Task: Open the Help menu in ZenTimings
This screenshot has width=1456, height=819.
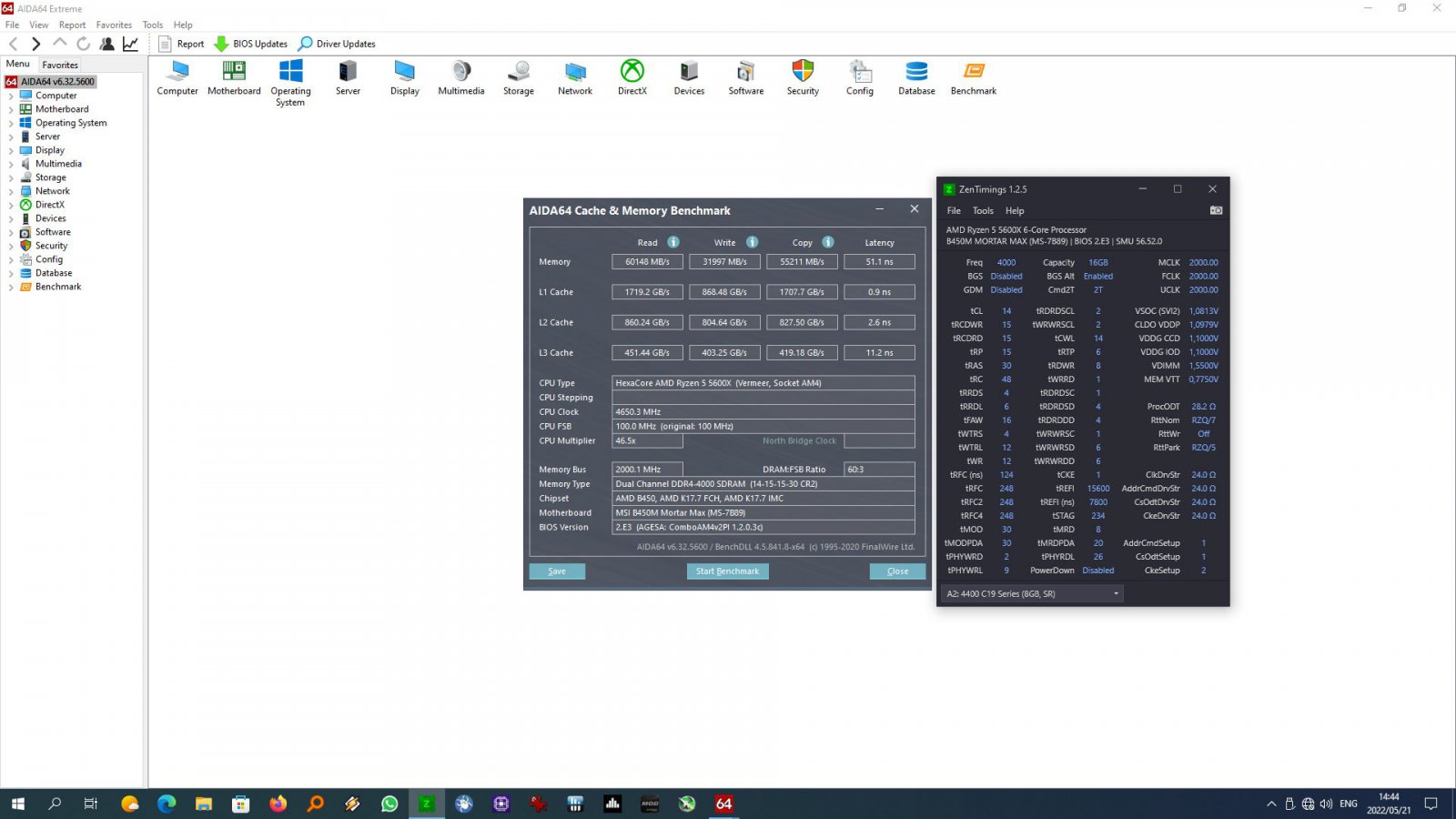Action: pyautogui.click(x=1015, y=210)
